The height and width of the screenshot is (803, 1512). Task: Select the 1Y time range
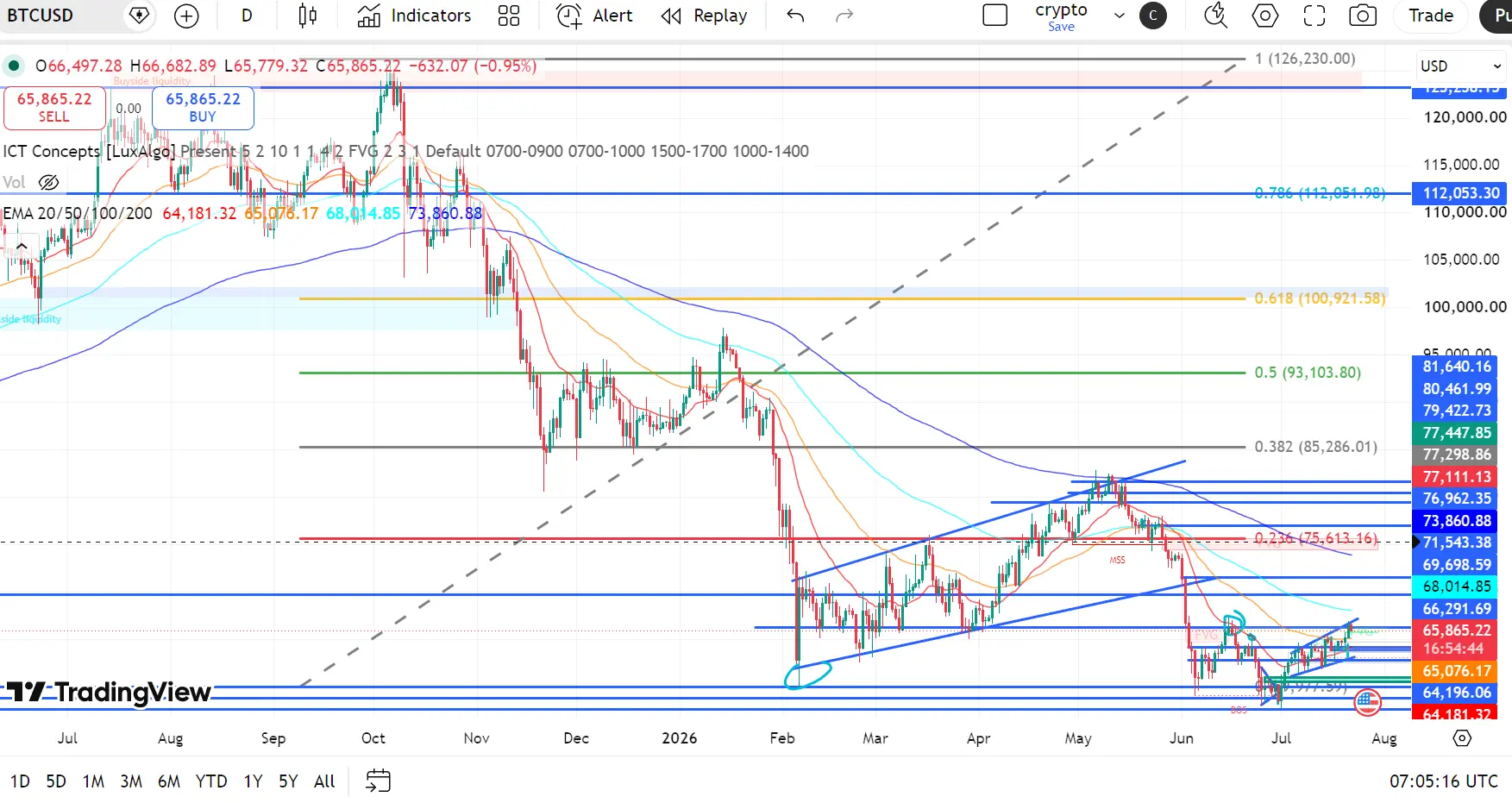pos(253,781)
